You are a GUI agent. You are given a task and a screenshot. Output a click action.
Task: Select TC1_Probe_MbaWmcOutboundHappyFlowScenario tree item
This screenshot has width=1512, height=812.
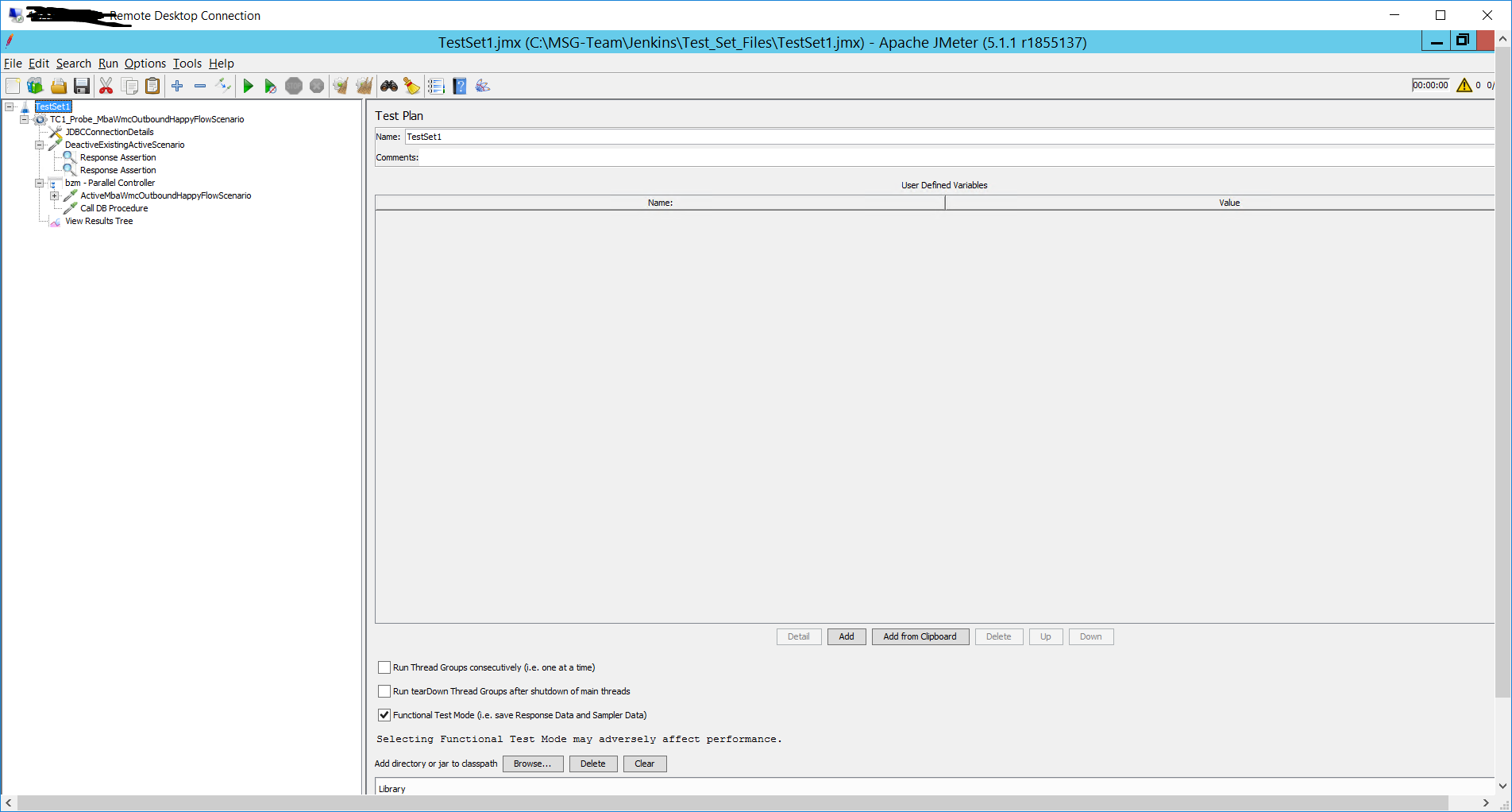pos(147,119)
